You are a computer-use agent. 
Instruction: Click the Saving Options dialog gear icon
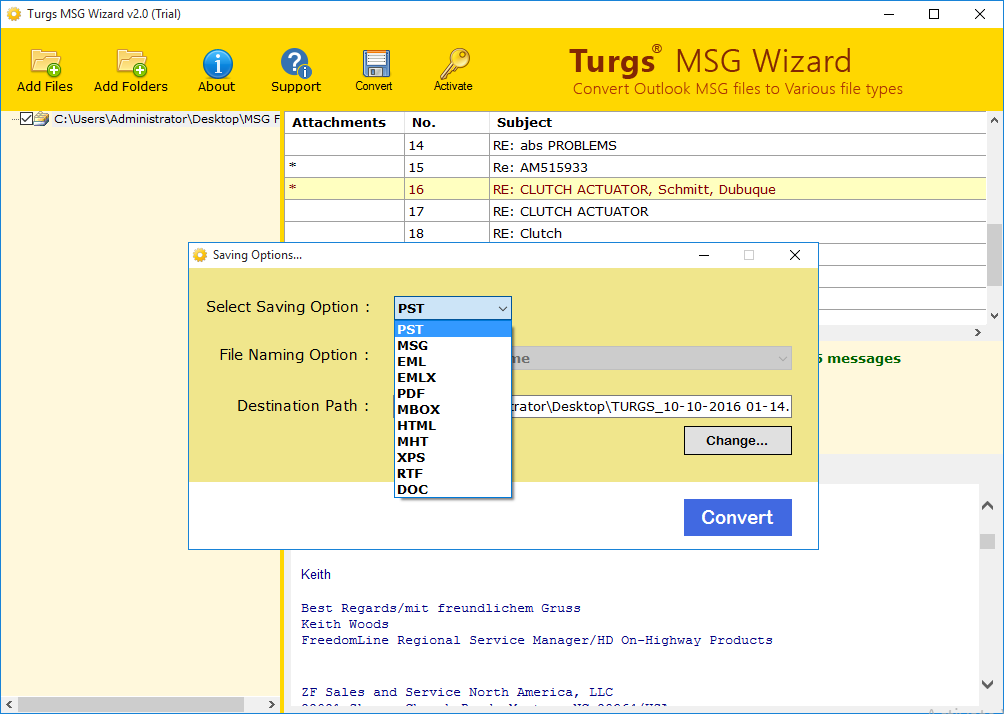200,255
